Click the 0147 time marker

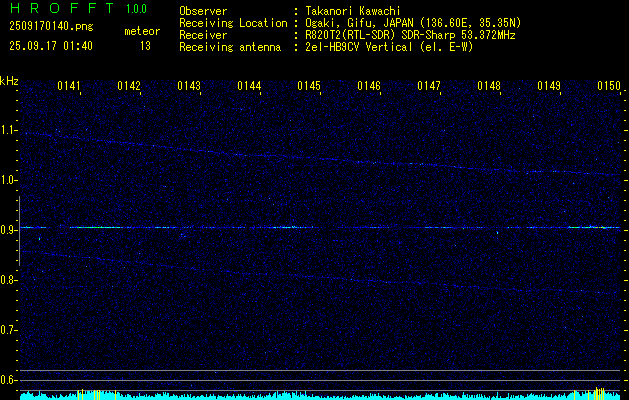[429, 87]
